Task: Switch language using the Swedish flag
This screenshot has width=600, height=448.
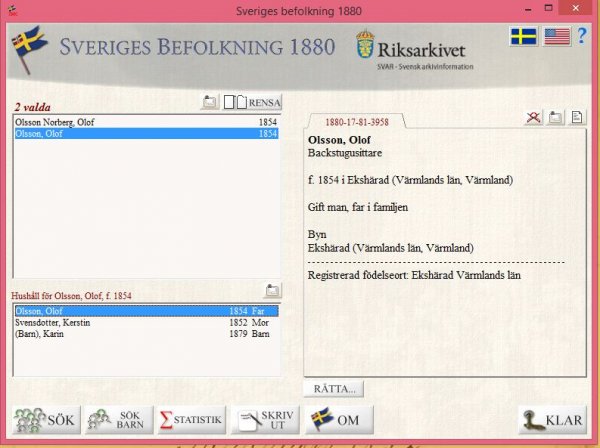Action: [522, 37]
